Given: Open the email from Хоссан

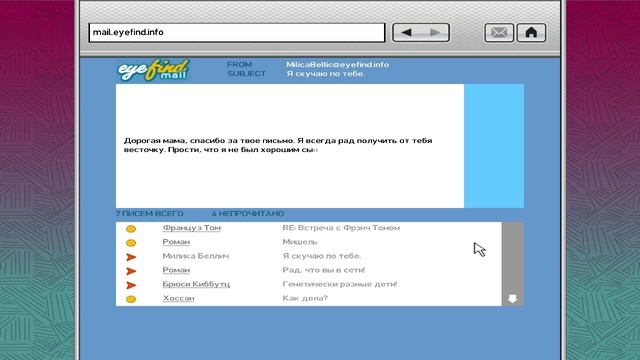Looking at the screenshot, I should coord(178,298).
